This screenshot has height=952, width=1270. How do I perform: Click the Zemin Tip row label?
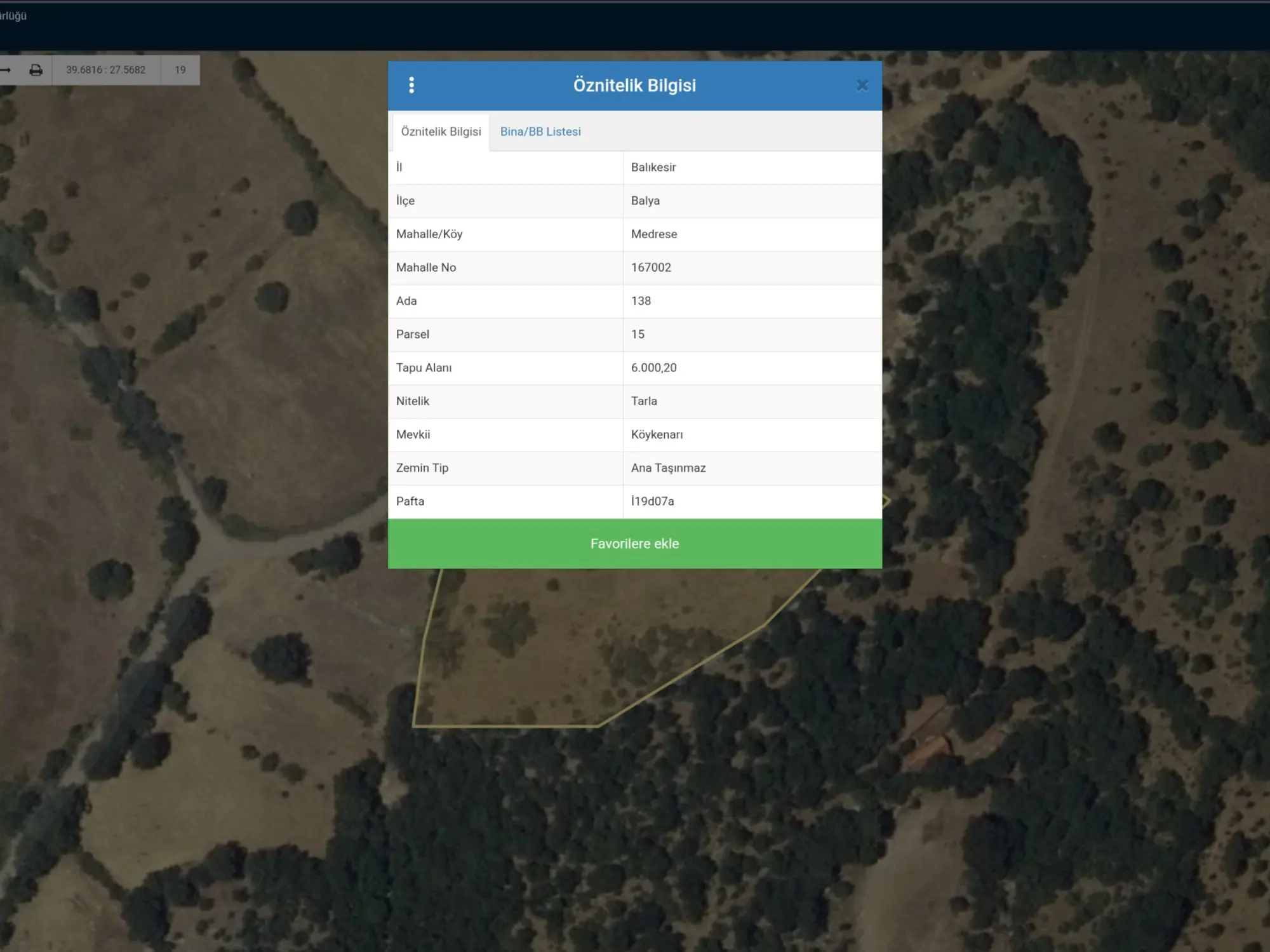[422, 468]
